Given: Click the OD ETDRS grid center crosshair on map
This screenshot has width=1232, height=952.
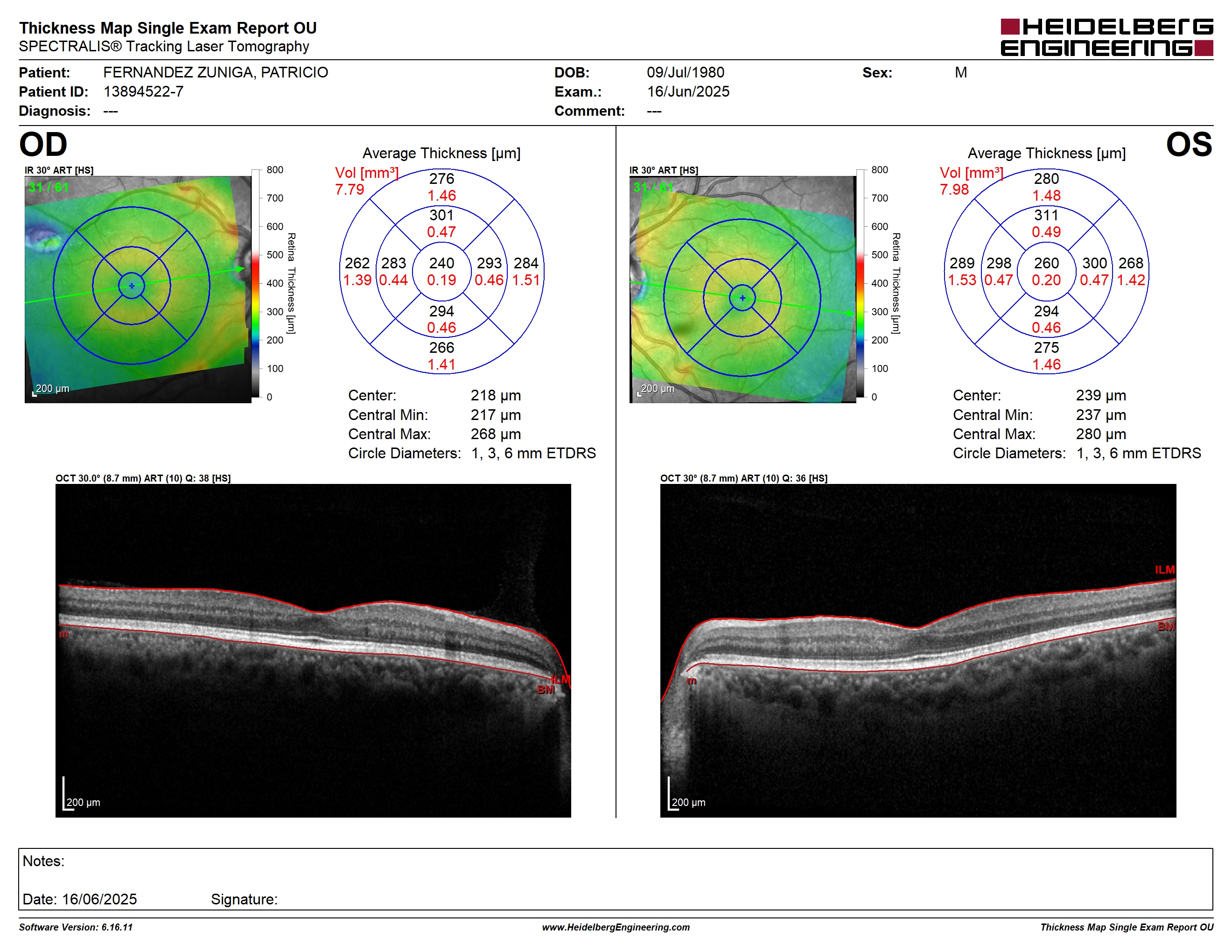Looking at the screenshot, I should [132, 286].
